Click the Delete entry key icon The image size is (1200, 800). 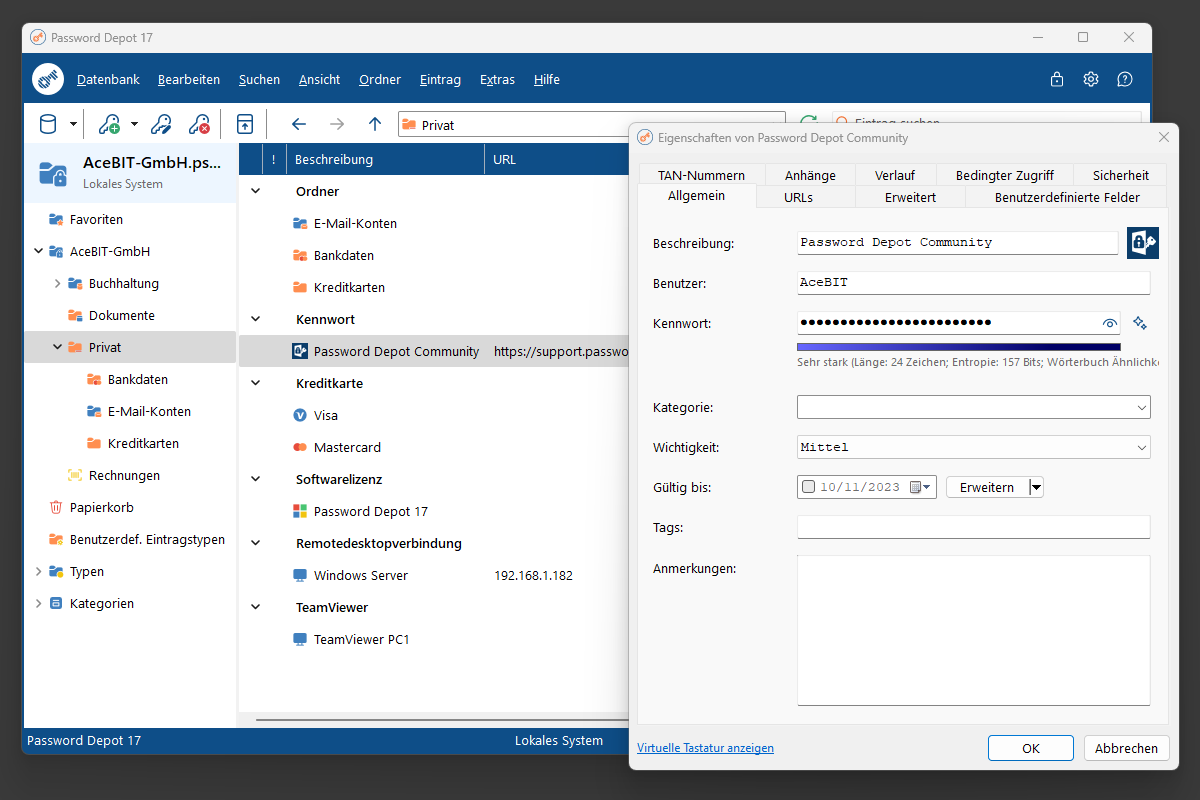[x=199, y=123]
